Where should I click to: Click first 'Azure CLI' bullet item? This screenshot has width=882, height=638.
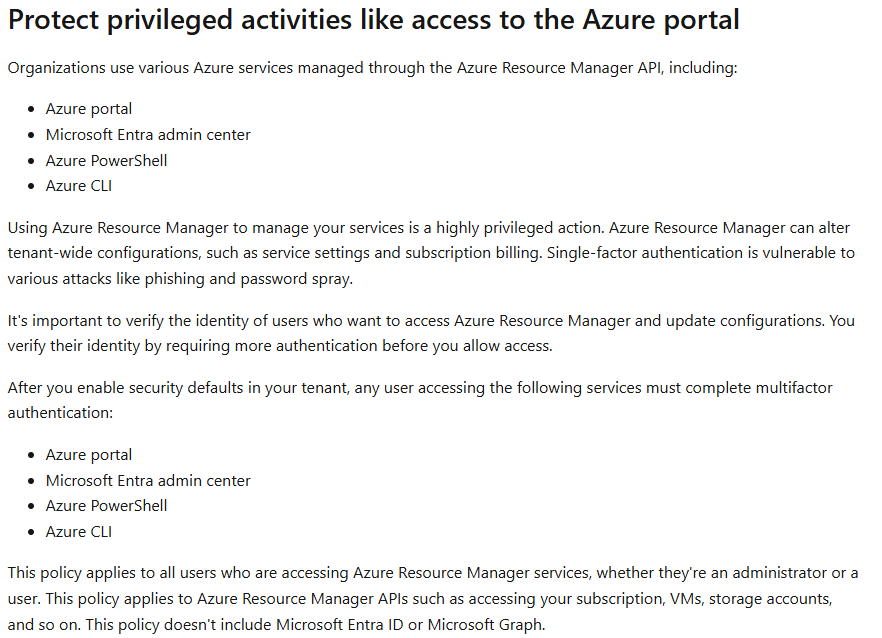(79, 186)
